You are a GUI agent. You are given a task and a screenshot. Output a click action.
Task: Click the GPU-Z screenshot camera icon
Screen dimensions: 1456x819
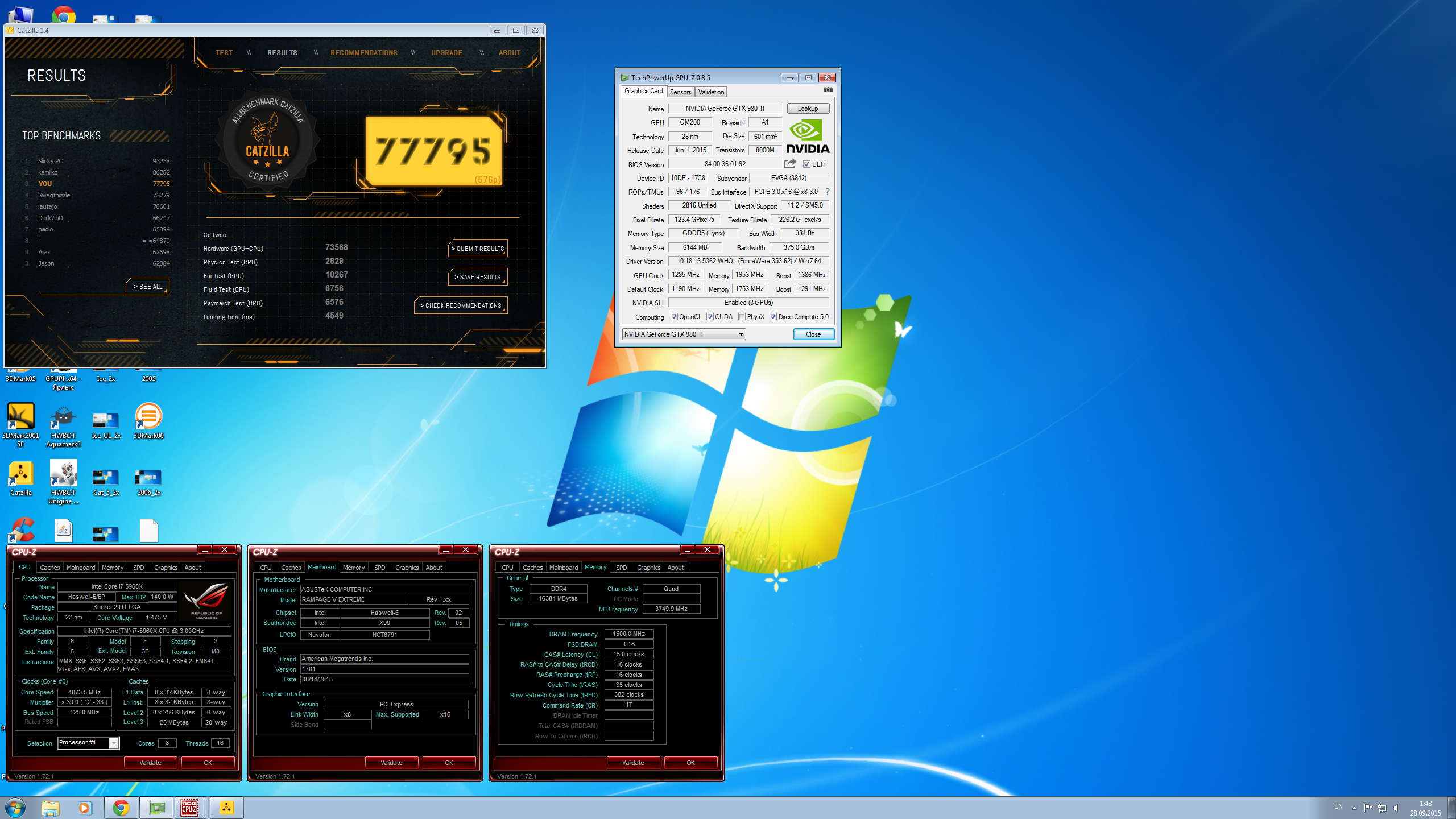point(828,90)
